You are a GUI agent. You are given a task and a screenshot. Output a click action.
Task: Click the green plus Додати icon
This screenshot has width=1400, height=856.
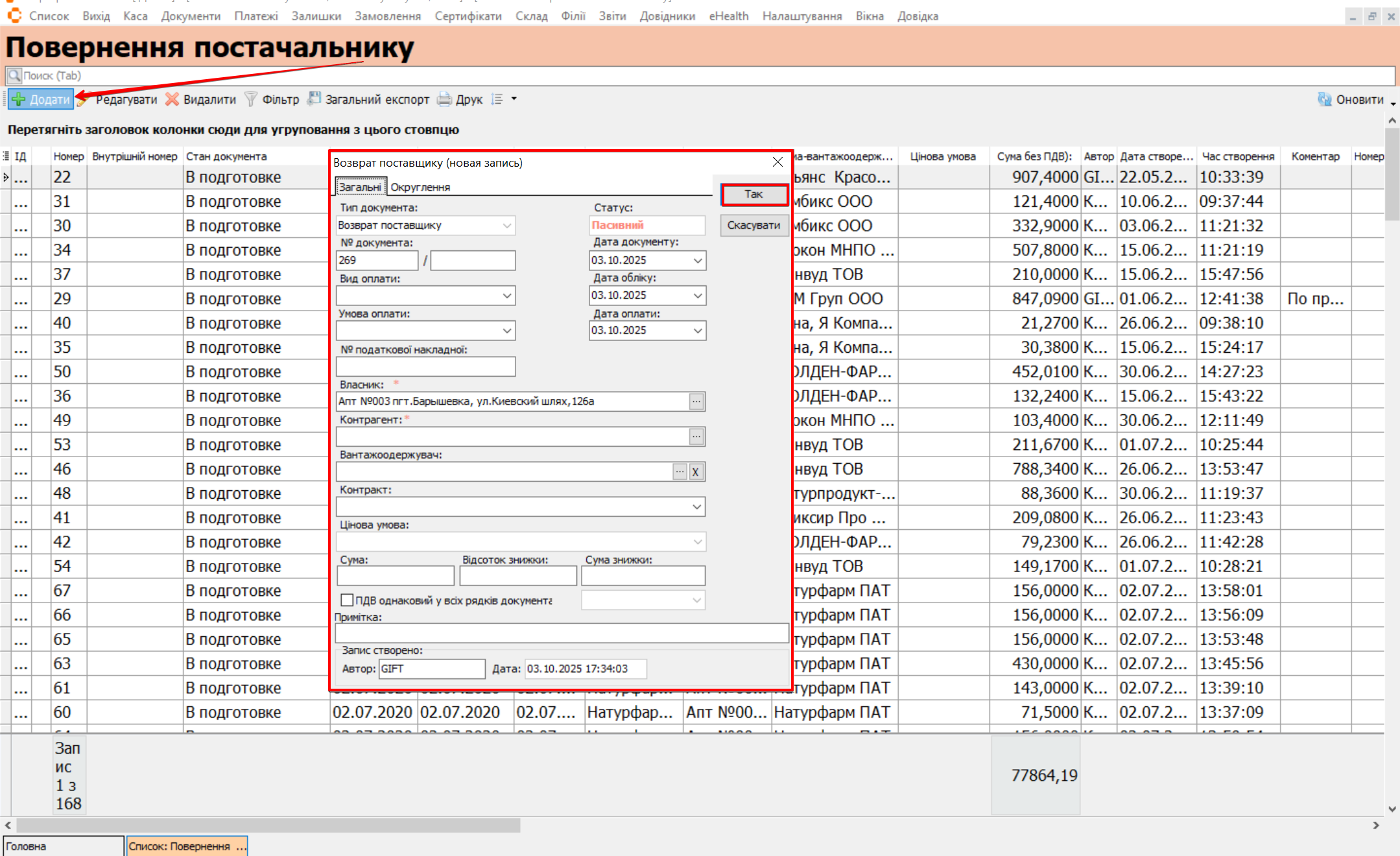[19, 99]
